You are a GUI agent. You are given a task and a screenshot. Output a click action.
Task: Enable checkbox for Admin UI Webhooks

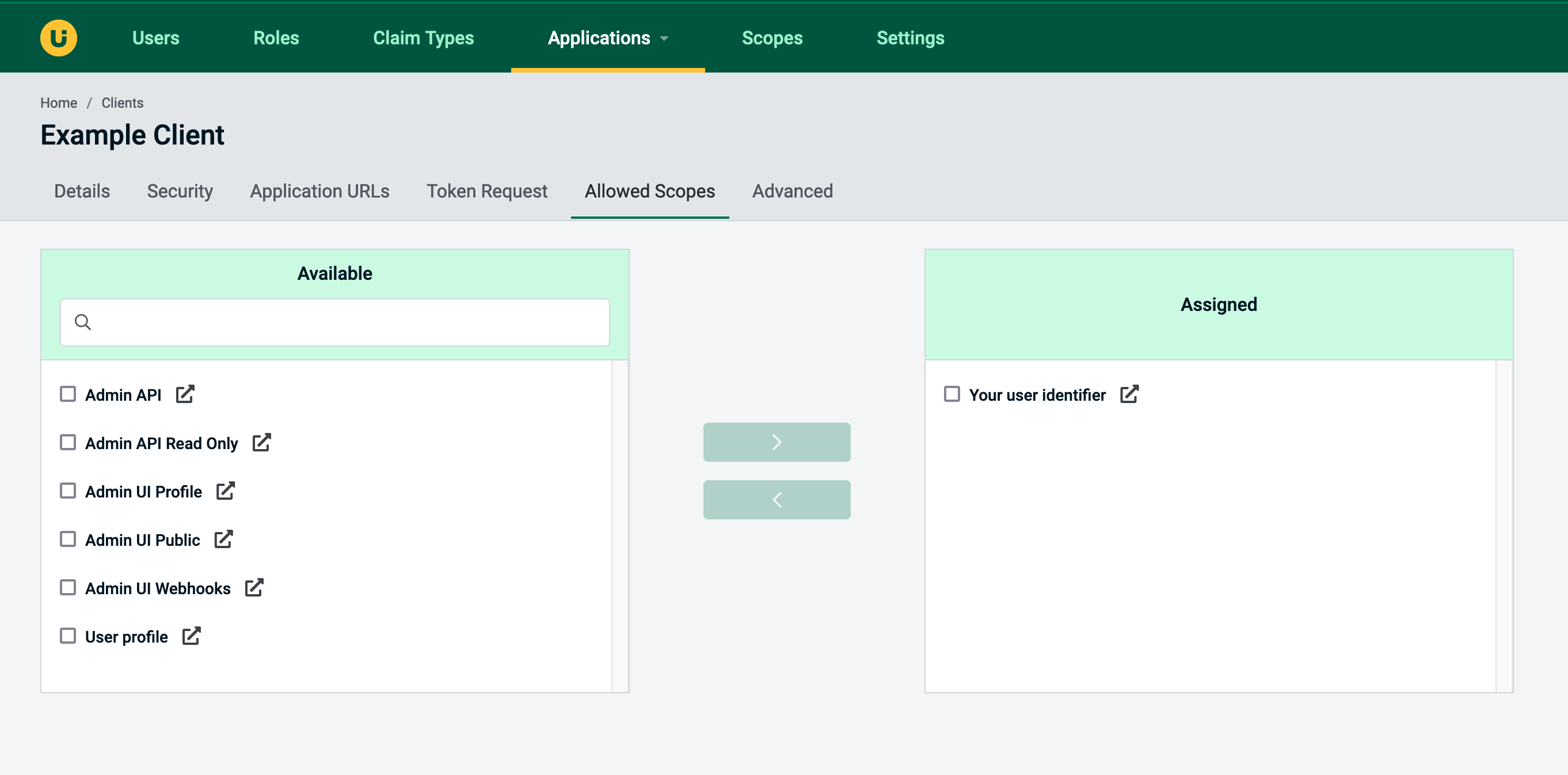67,588
